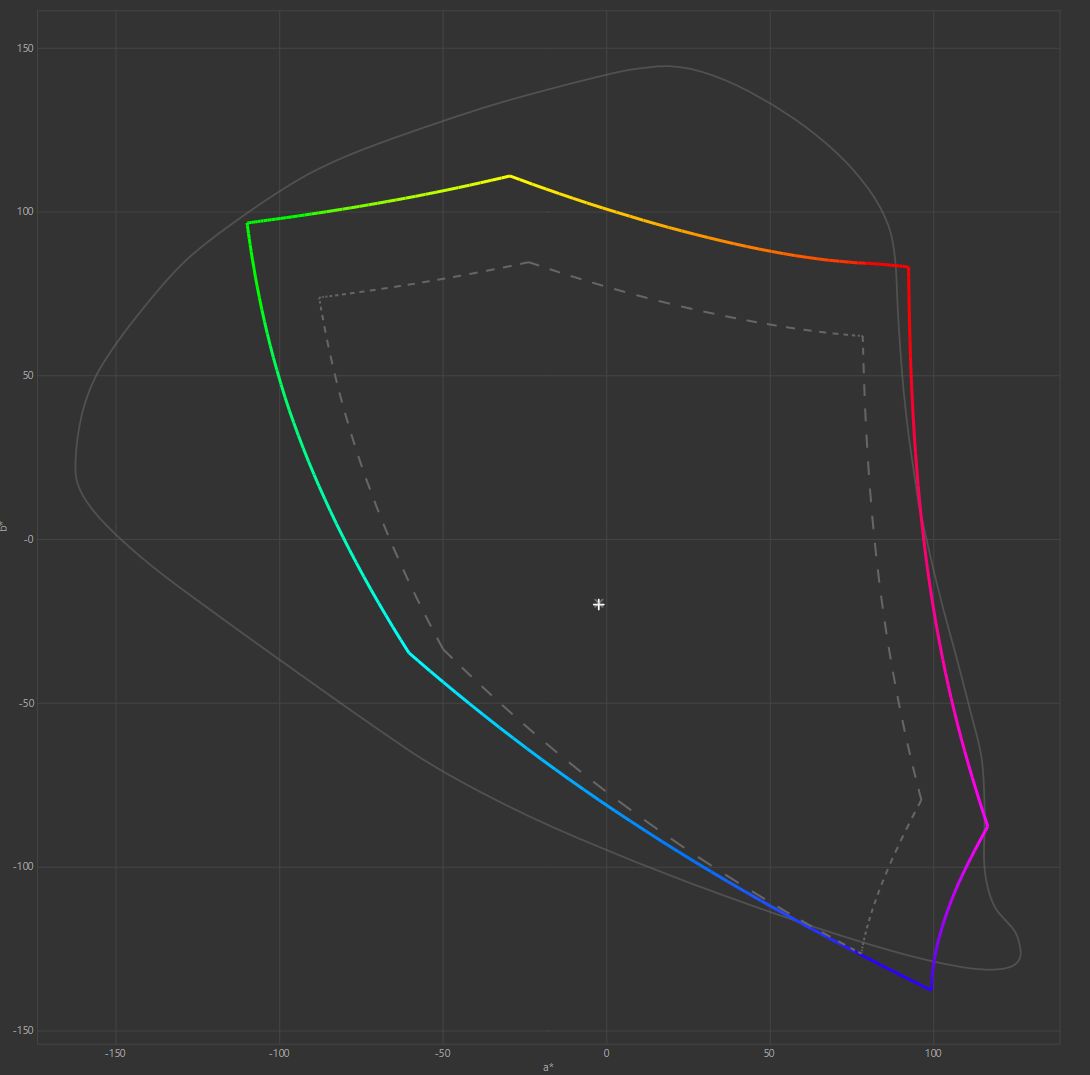Click the 150 tick on vertical axis
Screen dimensions: 1090x1075
pos(24,48)
